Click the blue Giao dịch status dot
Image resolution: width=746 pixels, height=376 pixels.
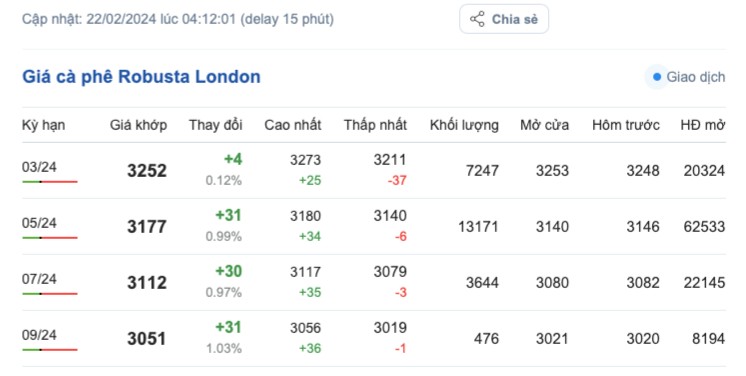(657, 77)
